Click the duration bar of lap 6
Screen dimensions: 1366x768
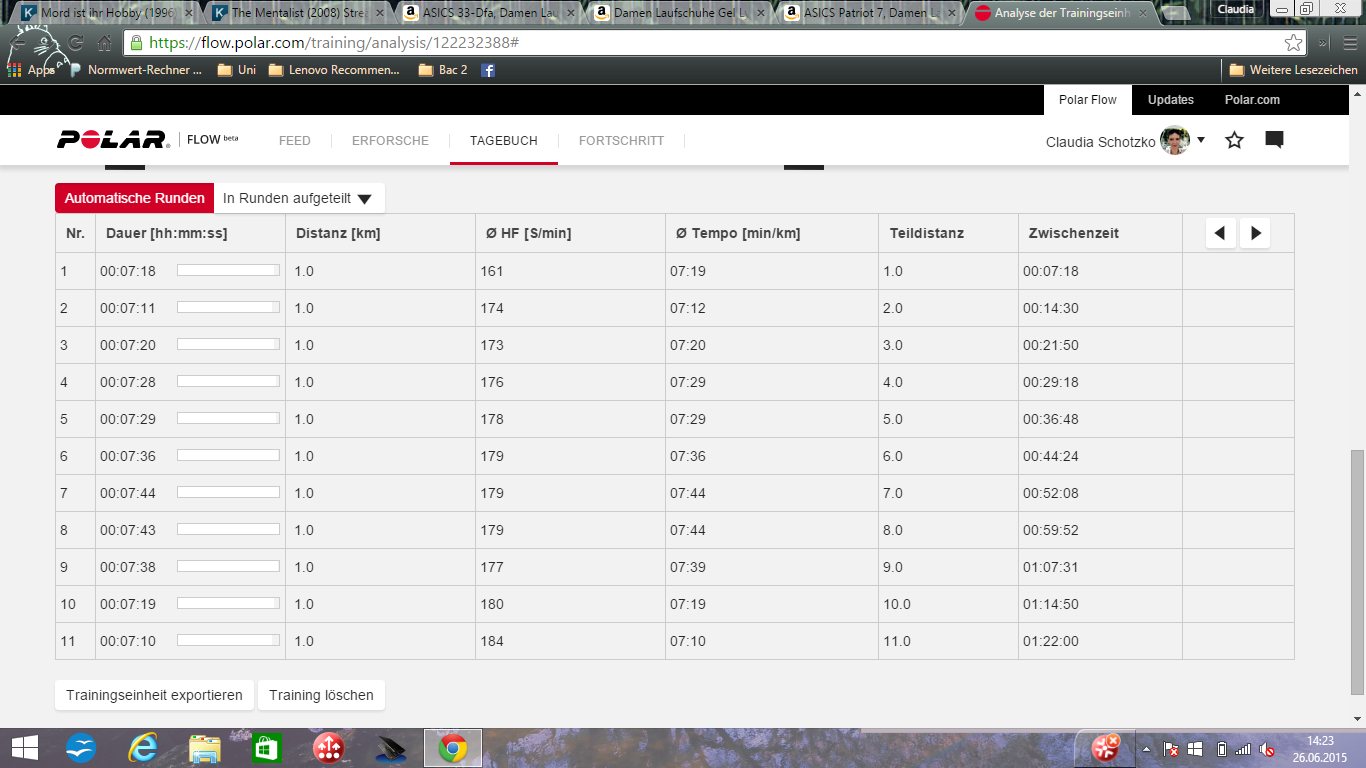pos(228,456)
